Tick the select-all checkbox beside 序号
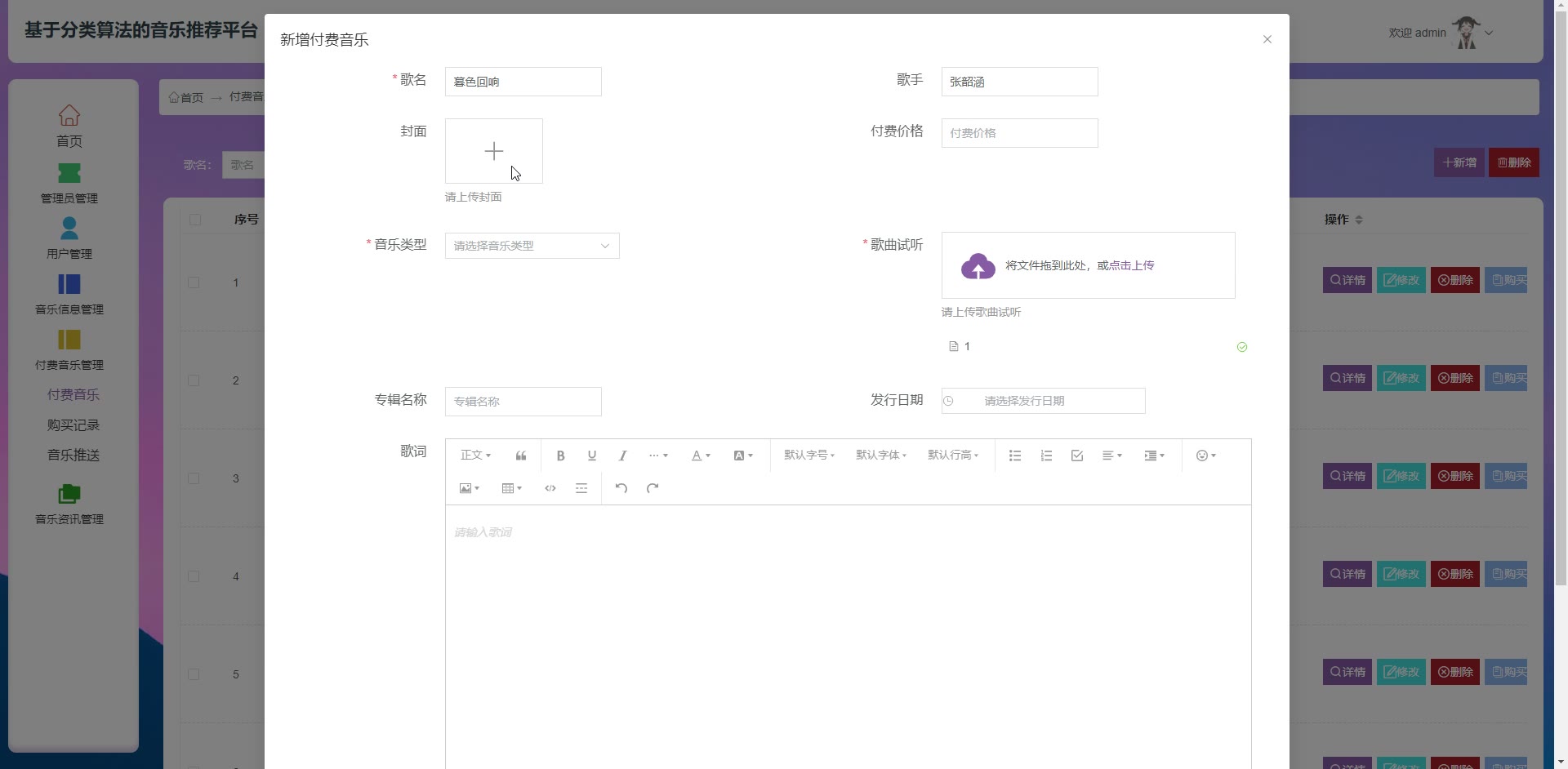This screenshot has width=1568, height=769. click(194, 220)
